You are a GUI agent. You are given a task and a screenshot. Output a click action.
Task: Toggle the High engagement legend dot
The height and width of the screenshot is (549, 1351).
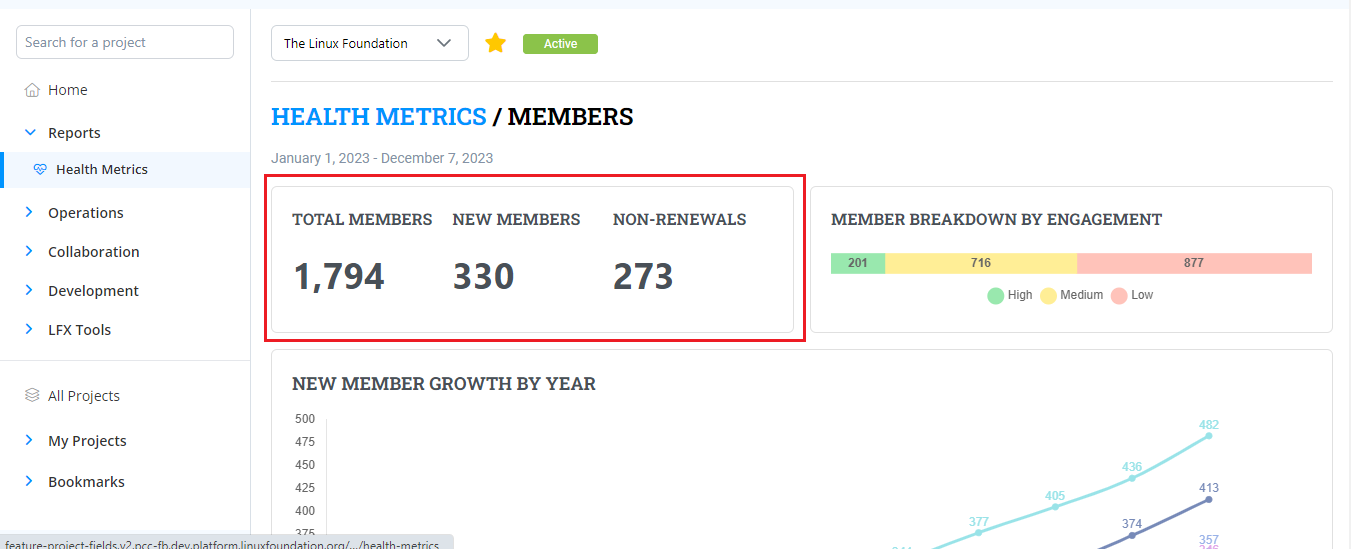995,295
